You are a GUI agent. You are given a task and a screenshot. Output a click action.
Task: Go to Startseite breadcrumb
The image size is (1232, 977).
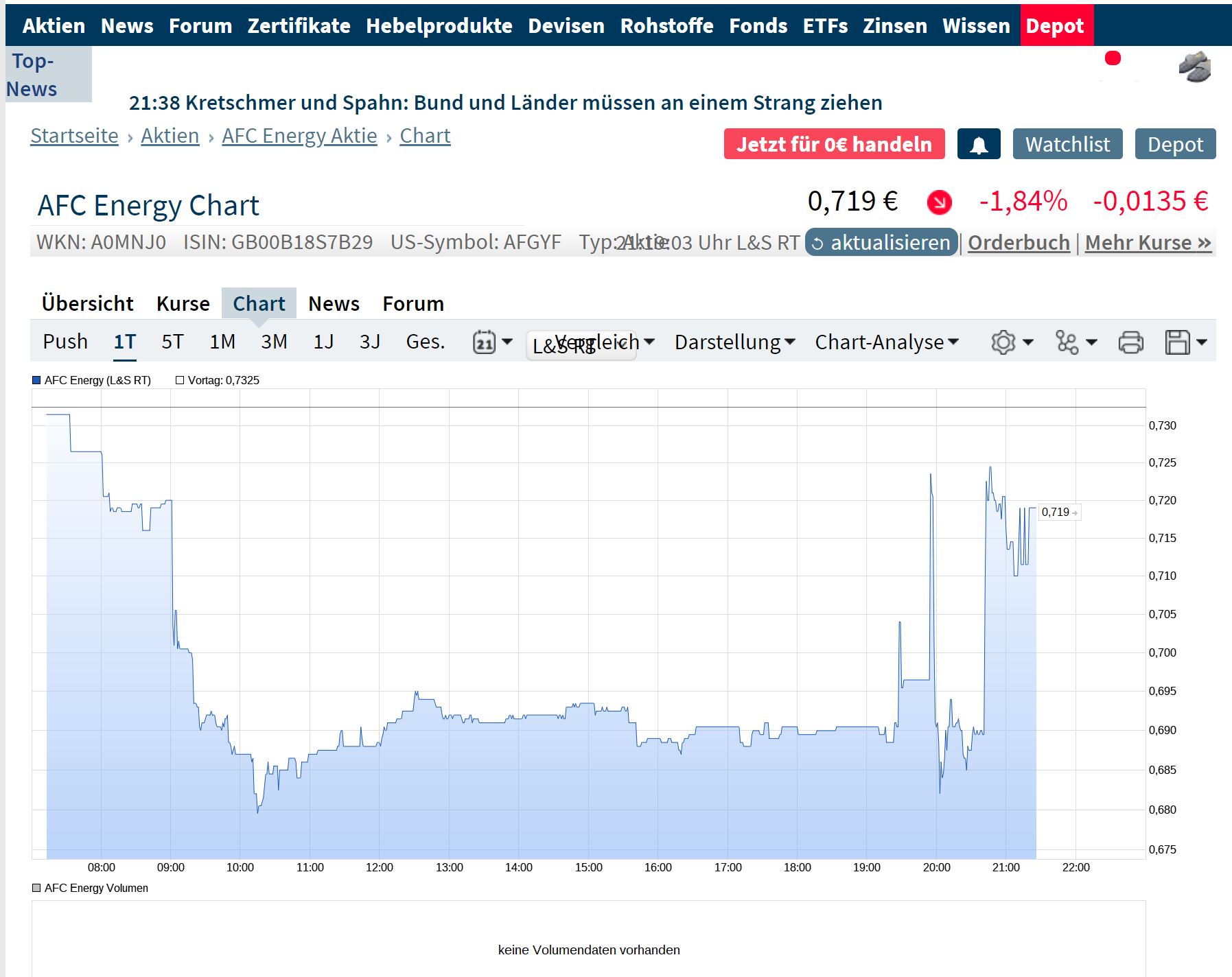point(75,136)
